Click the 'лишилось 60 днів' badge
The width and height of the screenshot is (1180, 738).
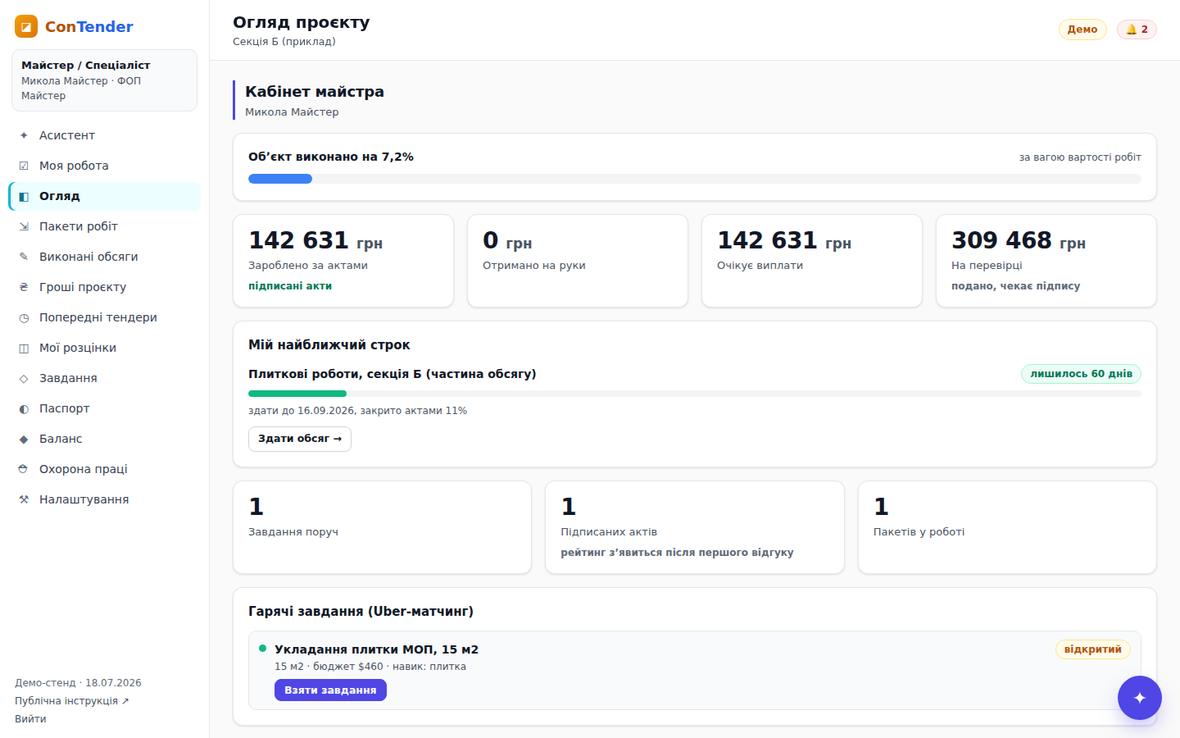(x=1081, y=374)
